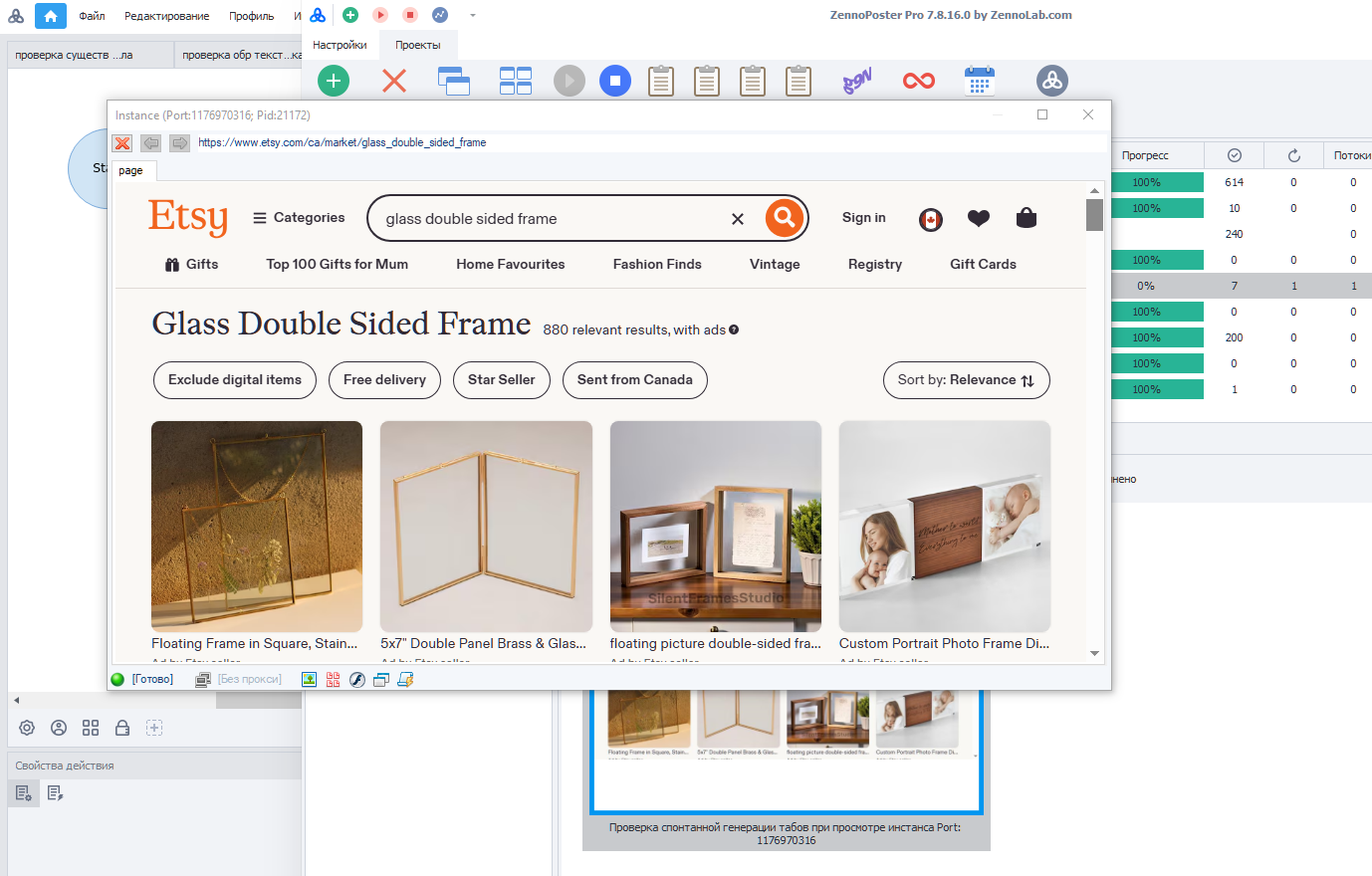Open the Etsy Gift Cards link
Image resolution: width=1372 pixels, height=876 pixels.
click(984, 265)
